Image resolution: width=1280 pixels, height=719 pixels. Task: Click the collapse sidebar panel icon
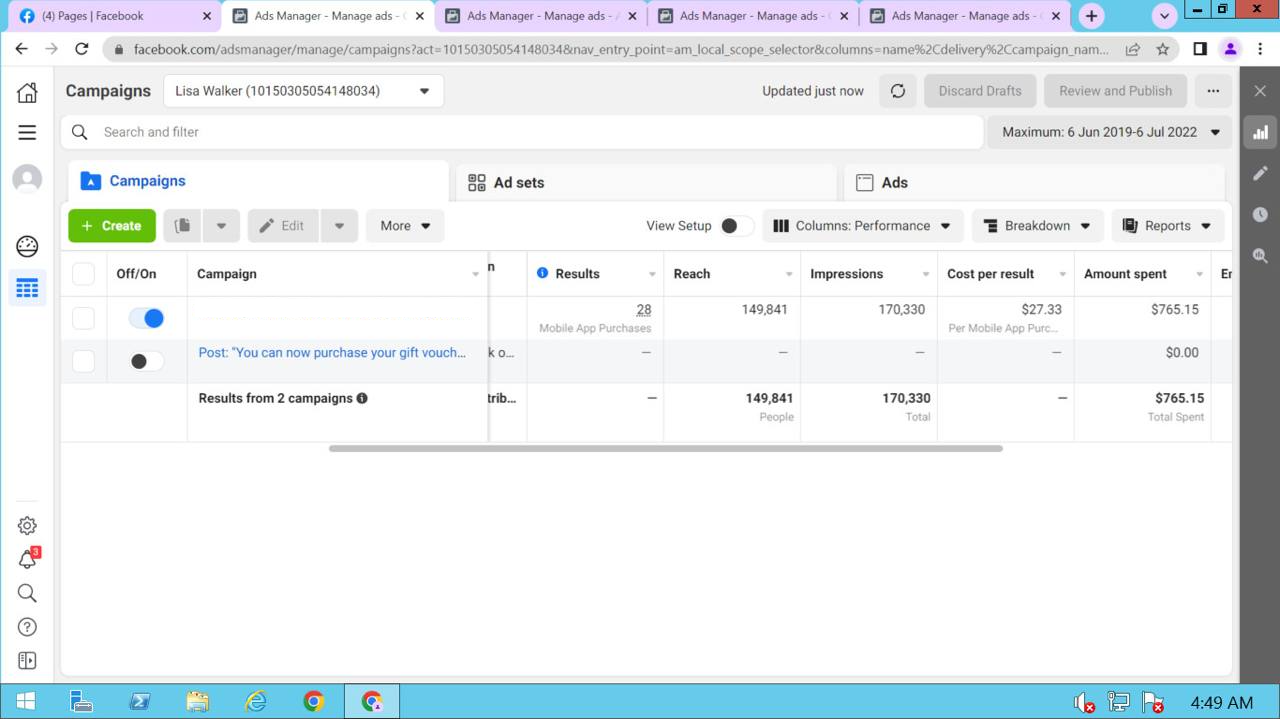click(x=27, y=660)
